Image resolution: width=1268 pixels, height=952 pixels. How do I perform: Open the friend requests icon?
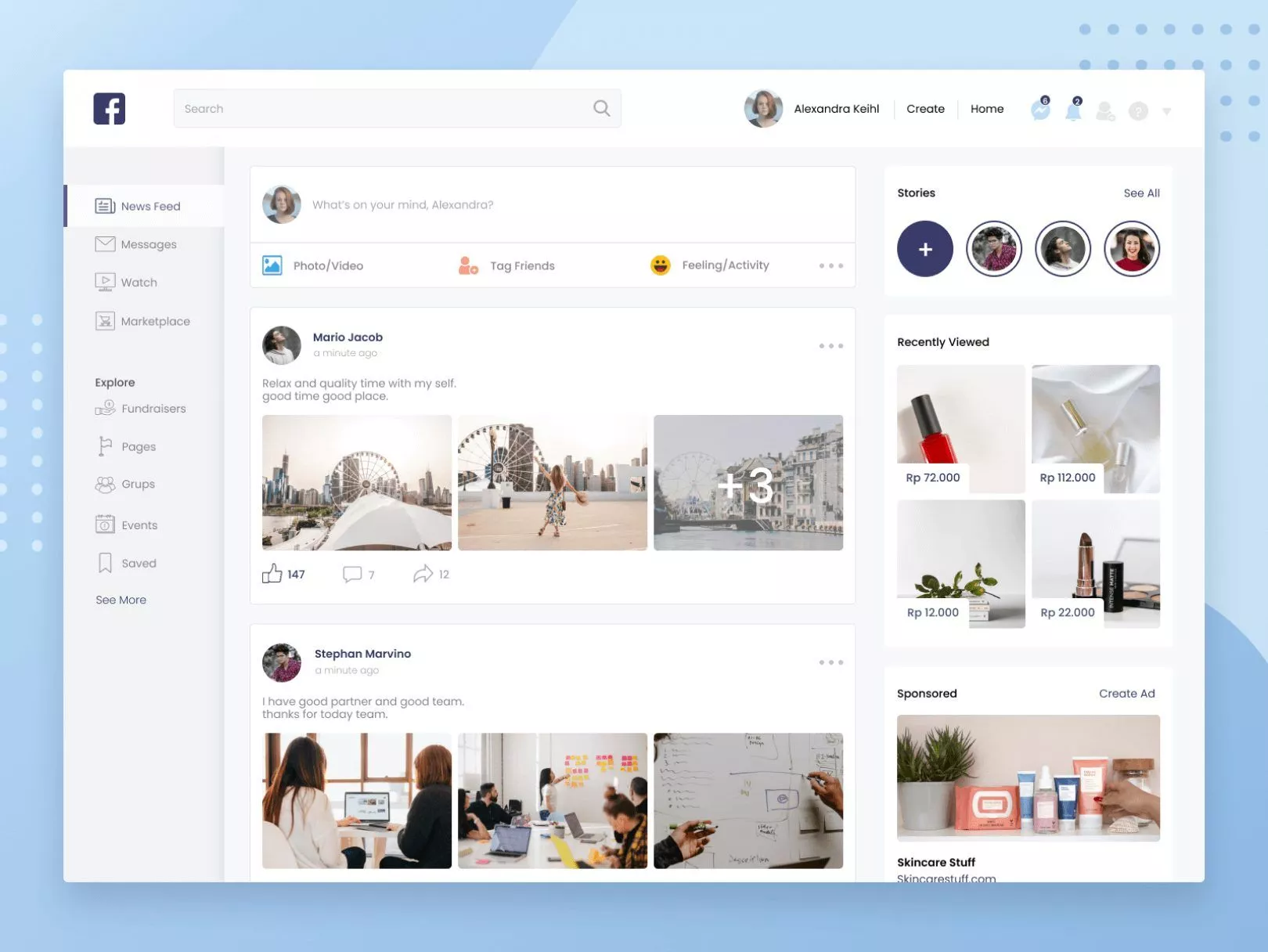tap(1105, 111)
